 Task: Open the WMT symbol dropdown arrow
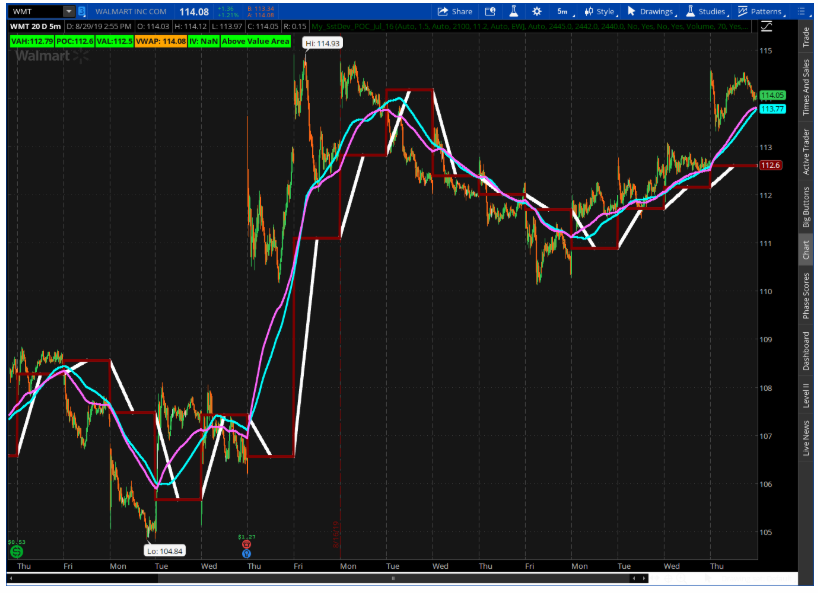[x=69, y=11]
